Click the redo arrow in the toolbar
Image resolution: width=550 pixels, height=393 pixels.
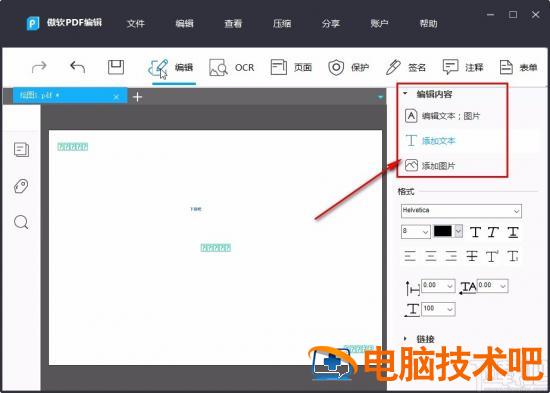click(x=39, y=67)
